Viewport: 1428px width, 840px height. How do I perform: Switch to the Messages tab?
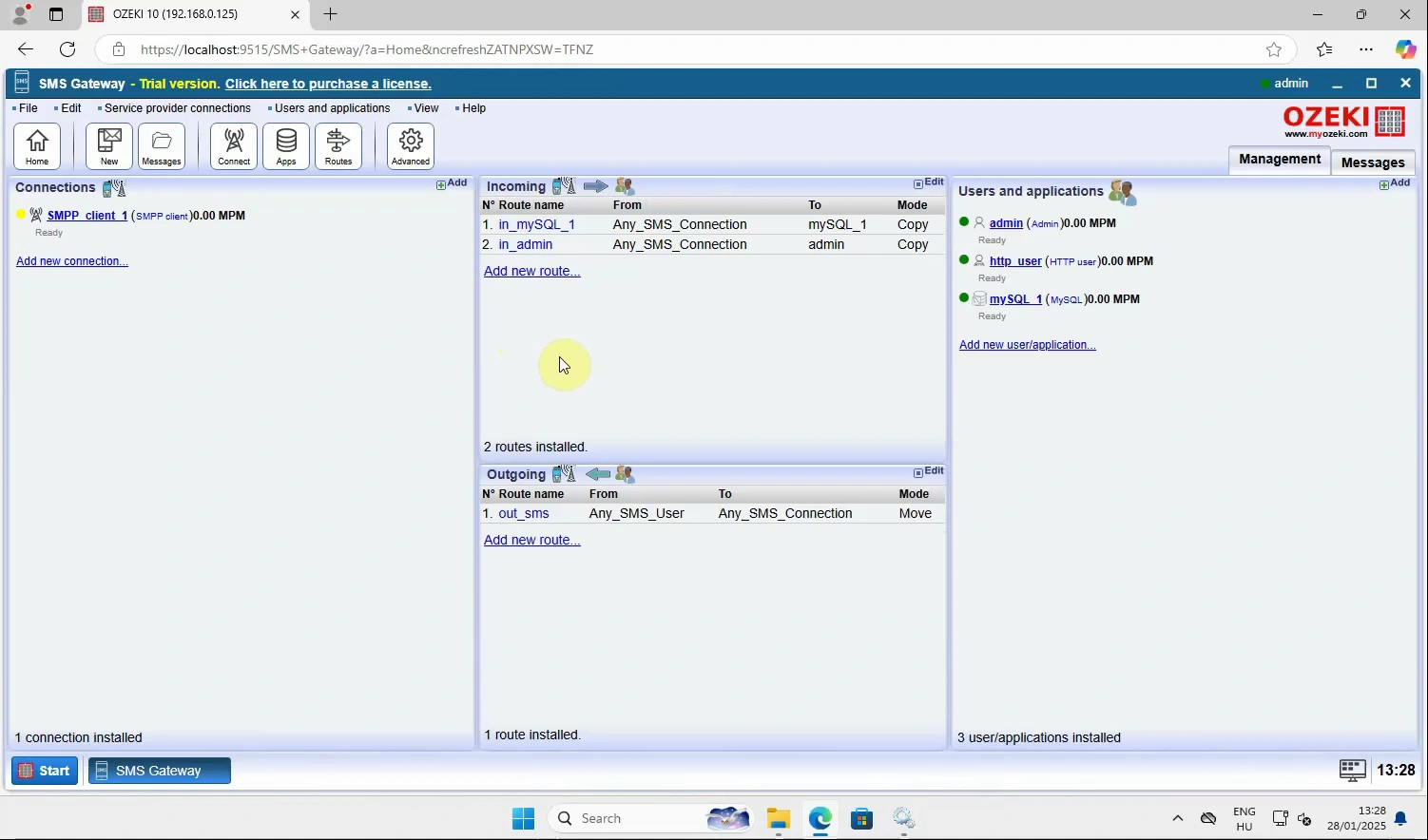[x=1373, y=162]
